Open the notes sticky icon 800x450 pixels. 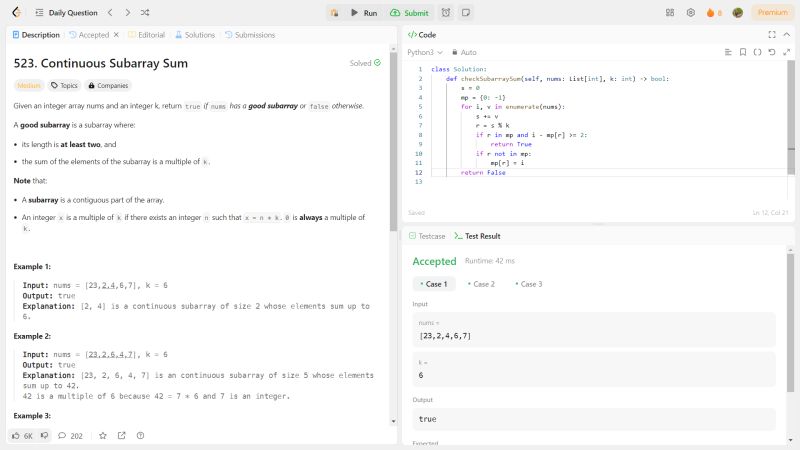tap(466, 13)
